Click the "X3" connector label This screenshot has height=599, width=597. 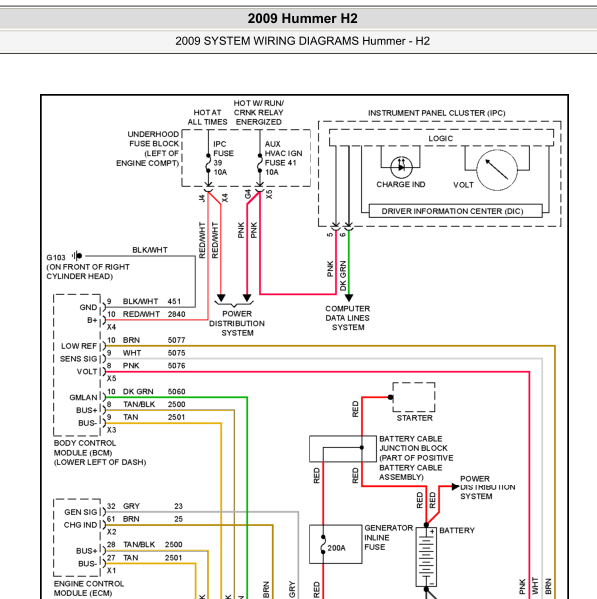(x=111, y=430)
